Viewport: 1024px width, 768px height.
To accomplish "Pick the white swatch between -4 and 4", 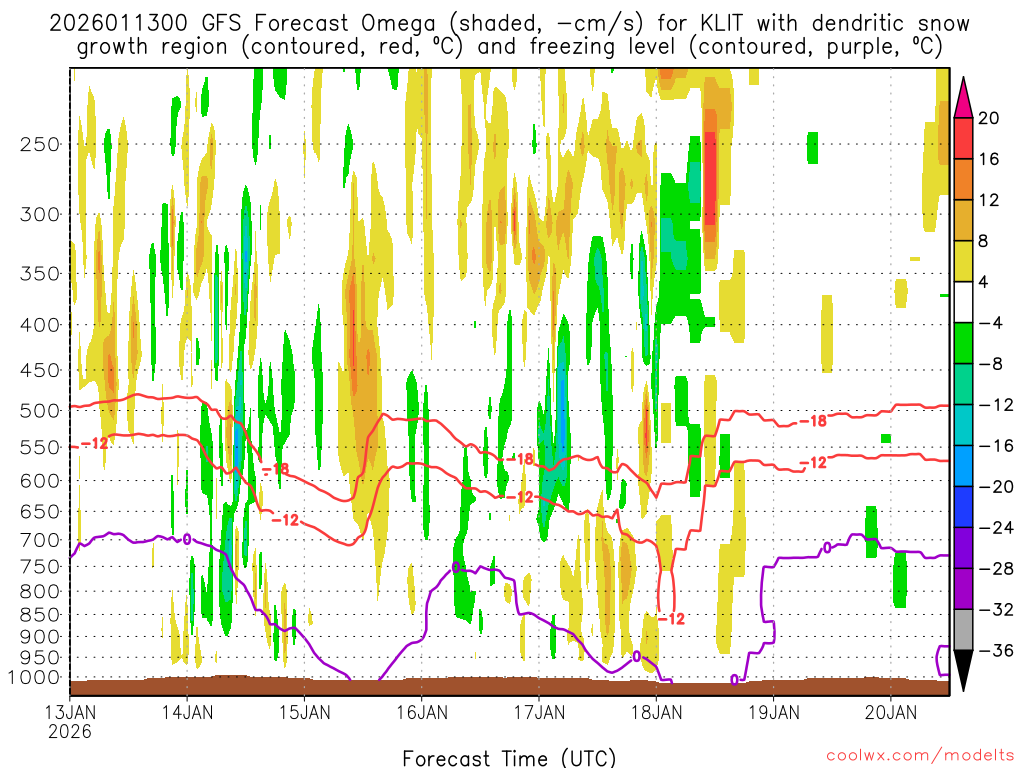I will pos(963,302).
